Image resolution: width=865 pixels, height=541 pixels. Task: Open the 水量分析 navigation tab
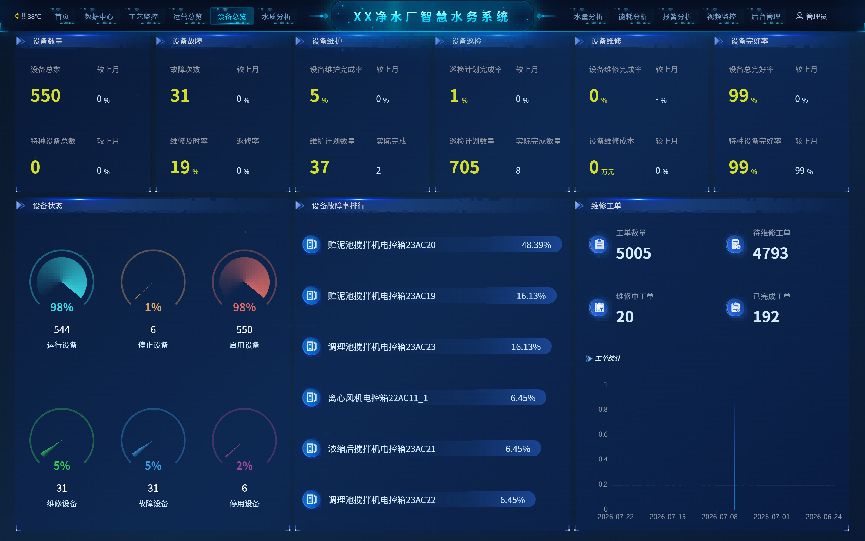588,17
